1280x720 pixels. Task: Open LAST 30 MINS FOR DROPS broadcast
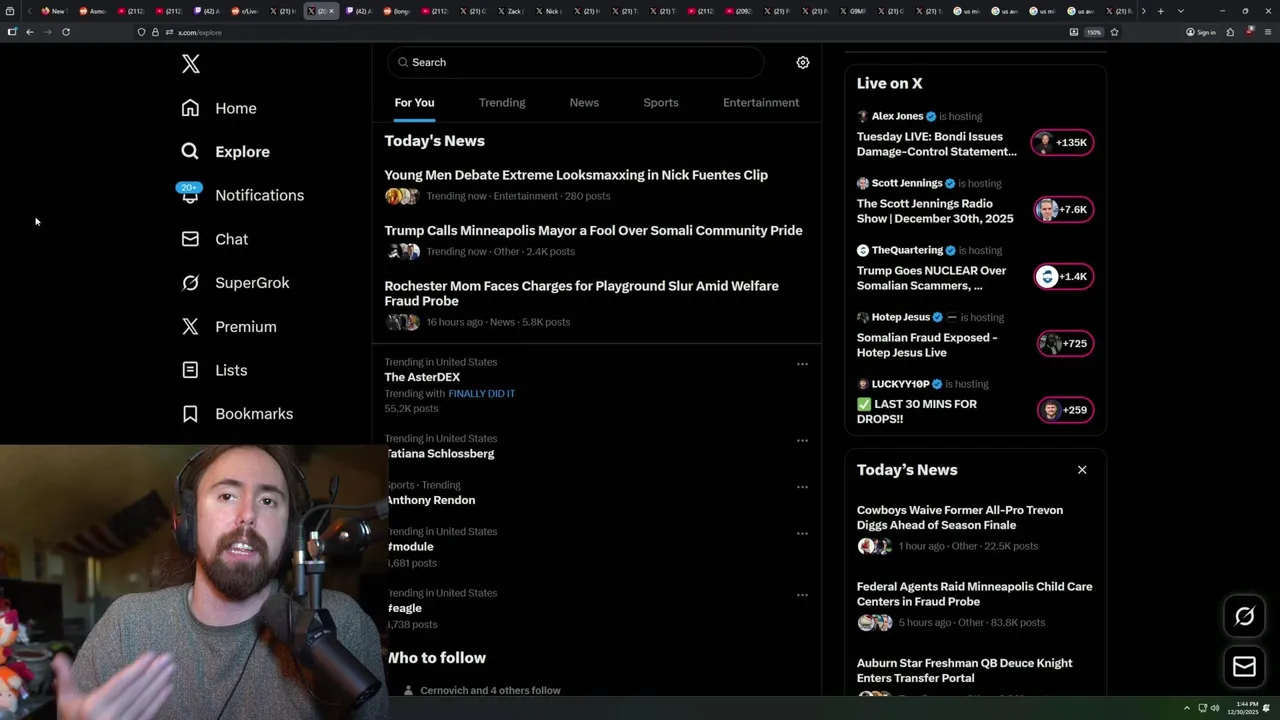[x=917, y=411]
